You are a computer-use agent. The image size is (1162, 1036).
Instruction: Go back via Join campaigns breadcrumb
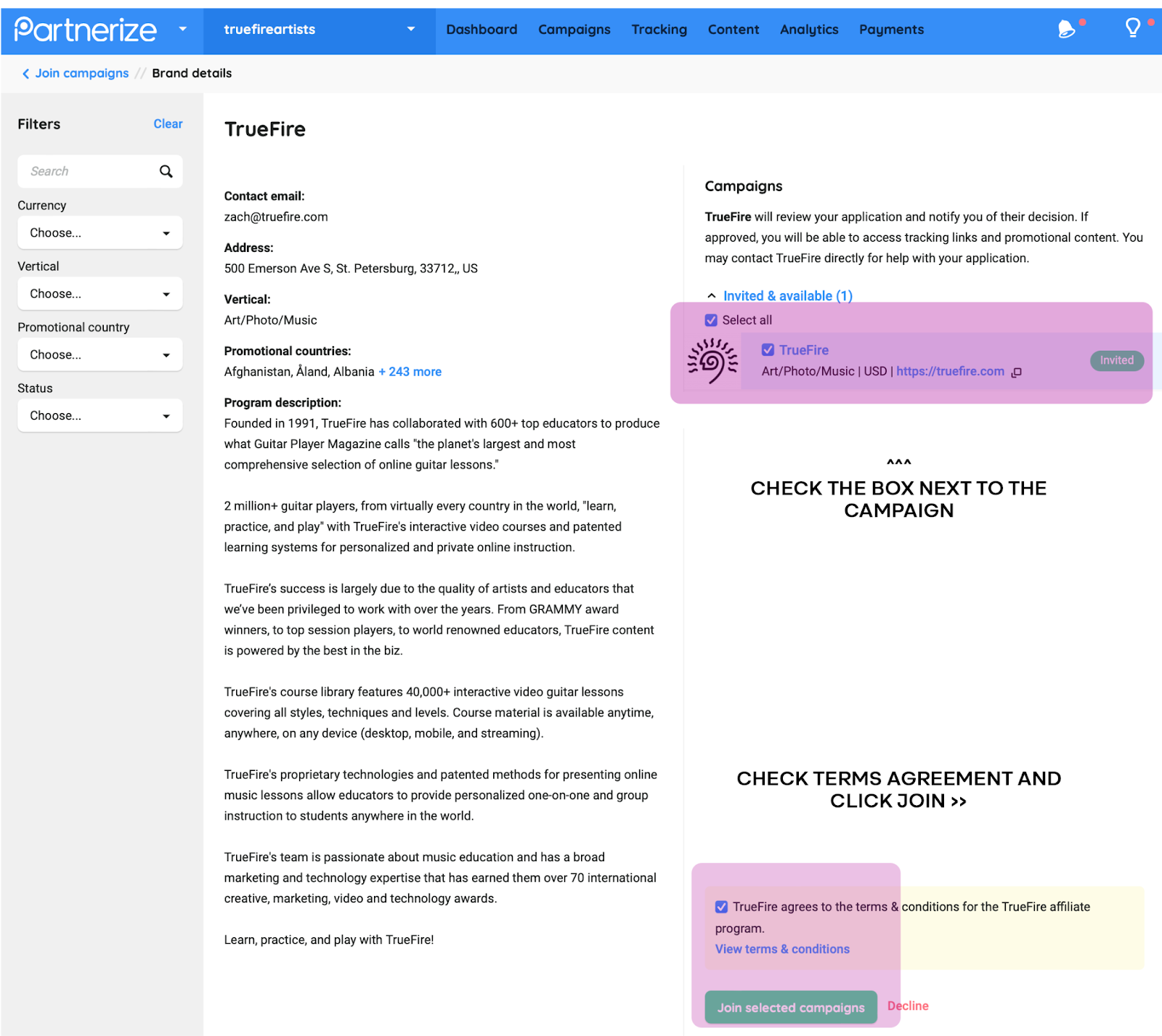(82, 73)
